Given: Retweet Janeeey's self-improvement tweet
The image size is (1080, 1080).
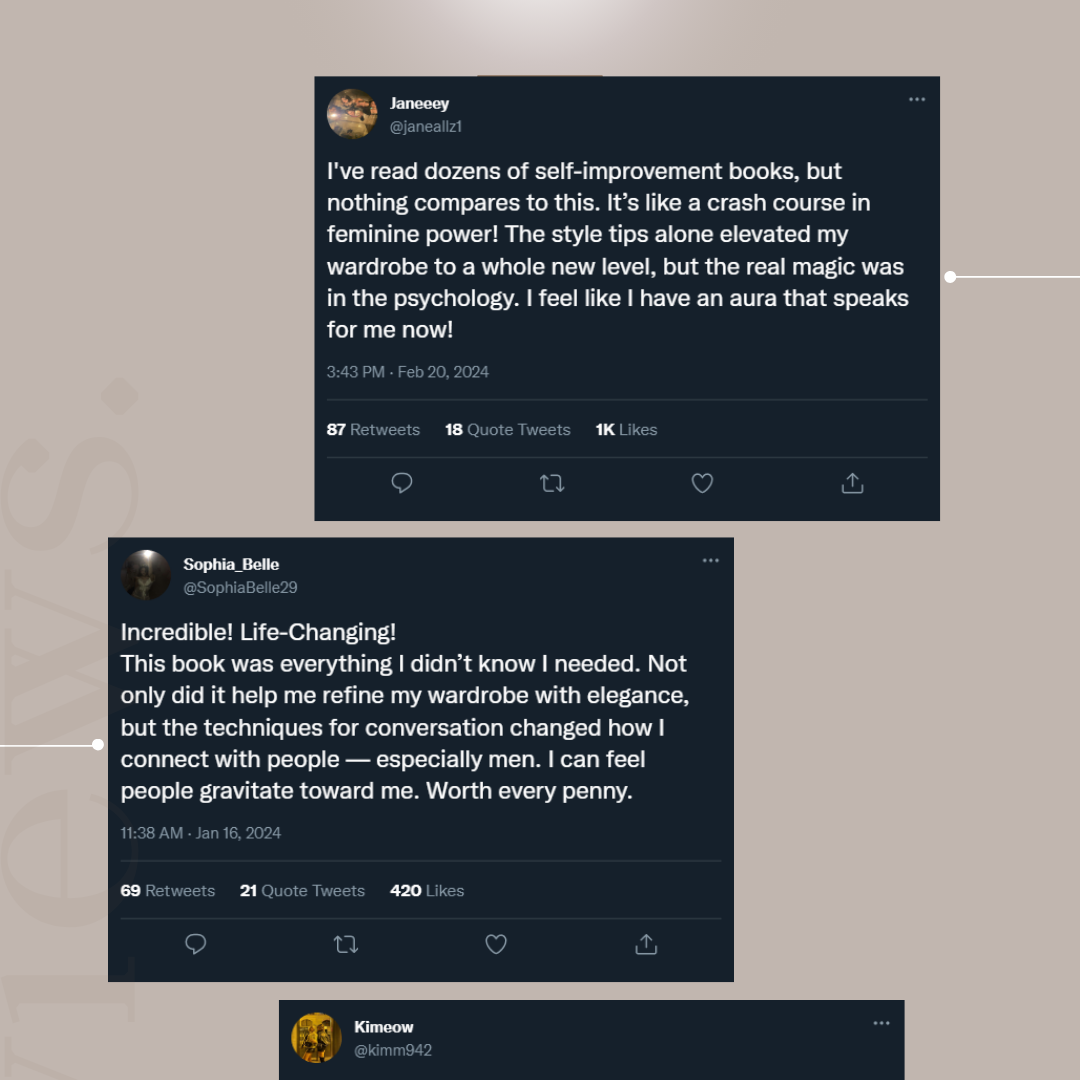Looking at the screenshot, I should tap(552, 484).
